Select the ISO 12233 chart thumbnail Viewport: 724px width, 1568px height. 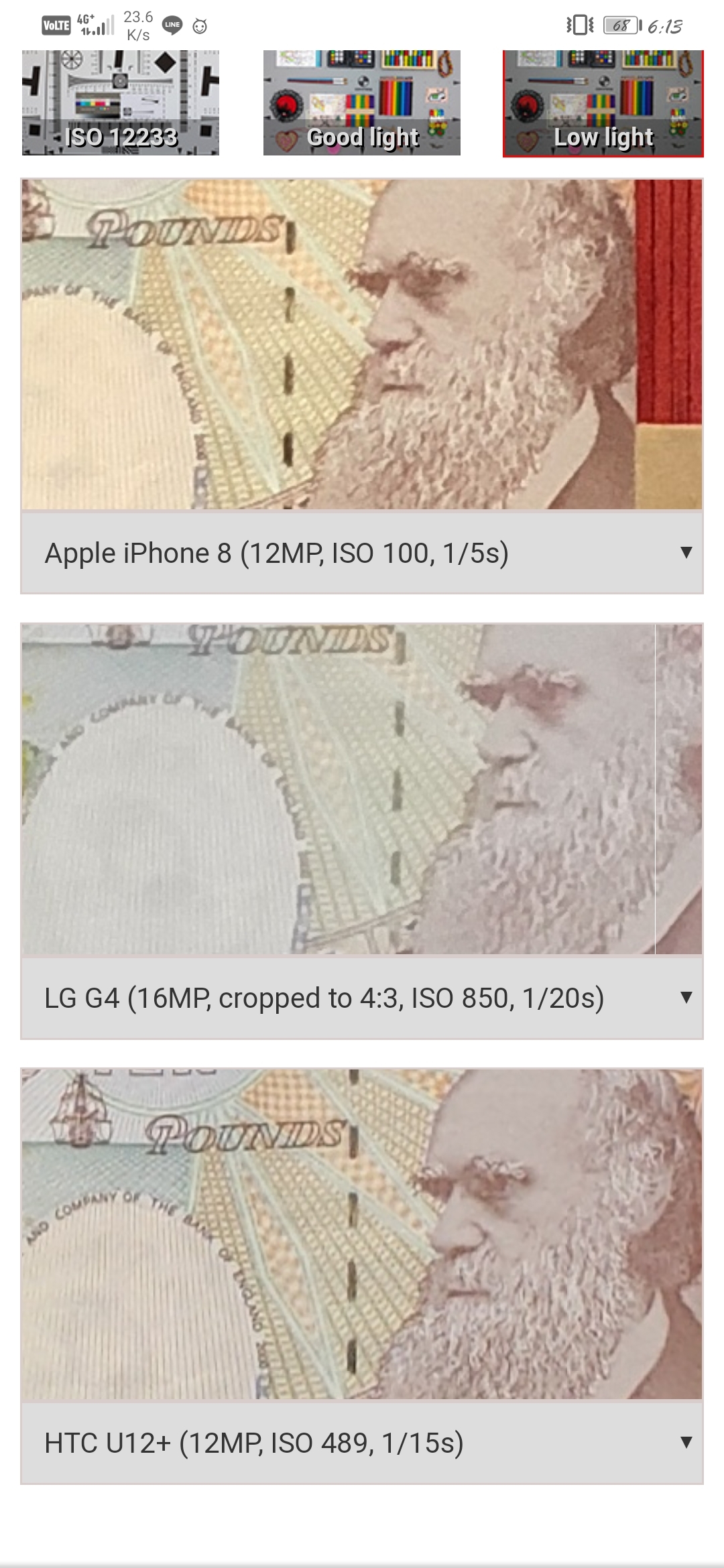coord(121,103)
